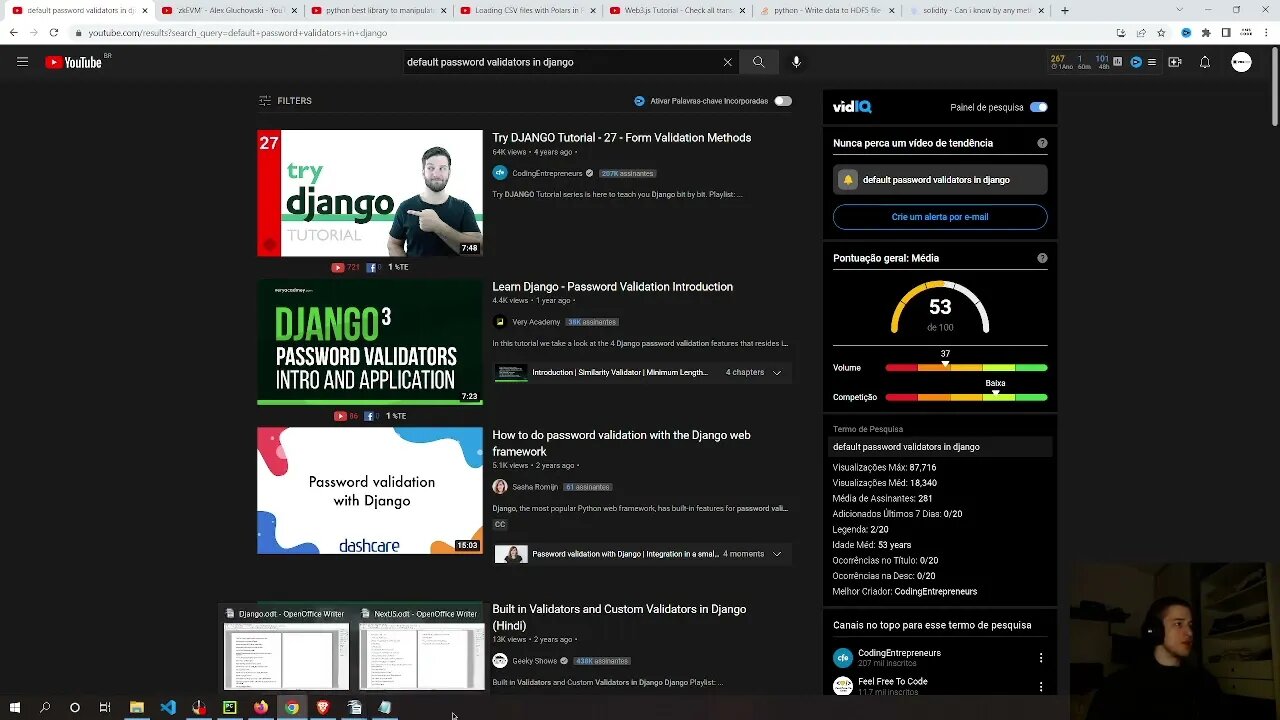
Task: Expand 4 moments of Django web framework video
Action: pyautogui.click(x=777, y=554)
